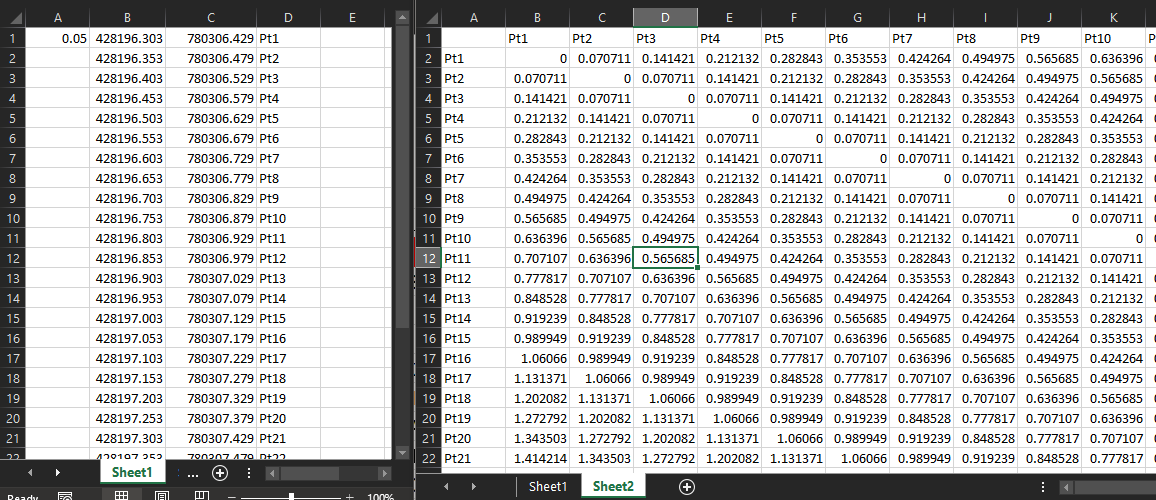Click the cell with 780307.429
This screenshot has height=500, width=1156.
[211, 438]
